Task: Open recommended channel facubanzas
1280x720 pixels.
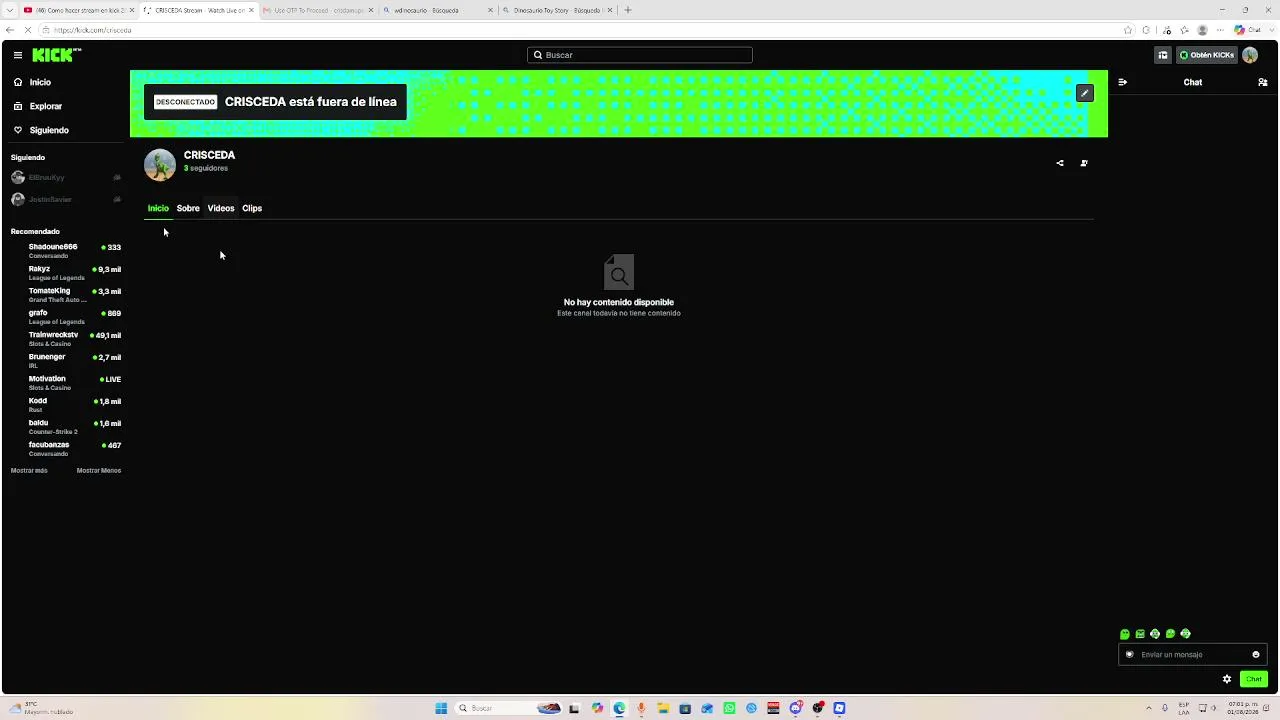Action: (x=65, y=448)
